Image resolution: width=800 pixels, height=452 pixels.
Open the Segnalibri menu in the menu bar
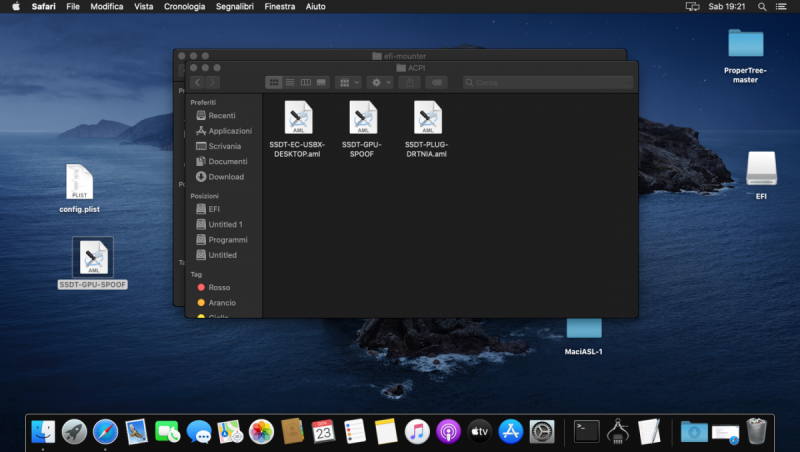point(235,6)
